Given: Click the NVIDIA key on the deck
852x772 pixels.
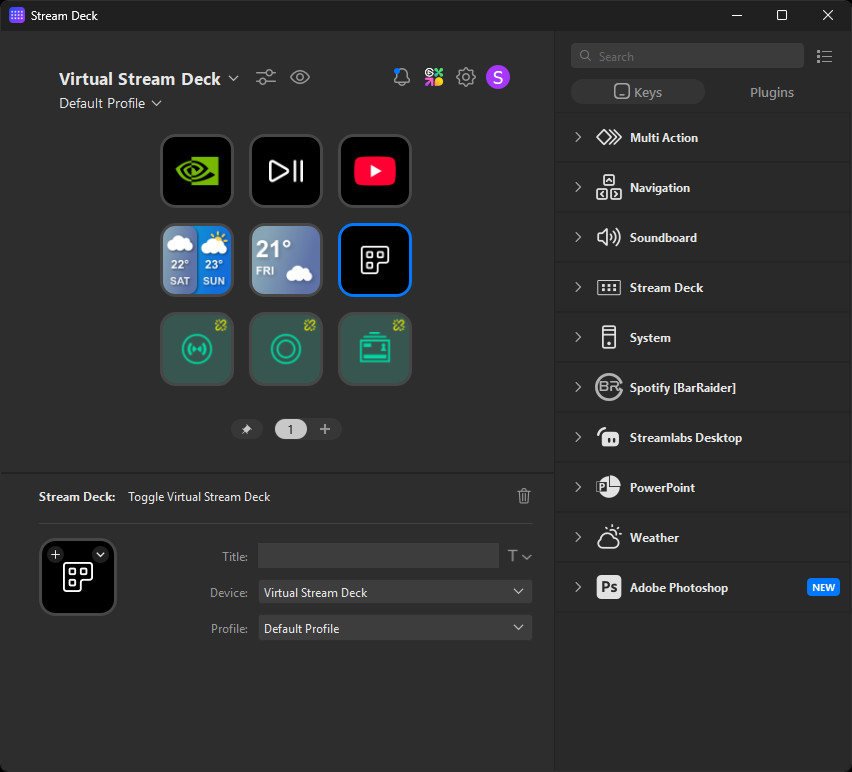Looking at the screenshot, I should (197, 171).
